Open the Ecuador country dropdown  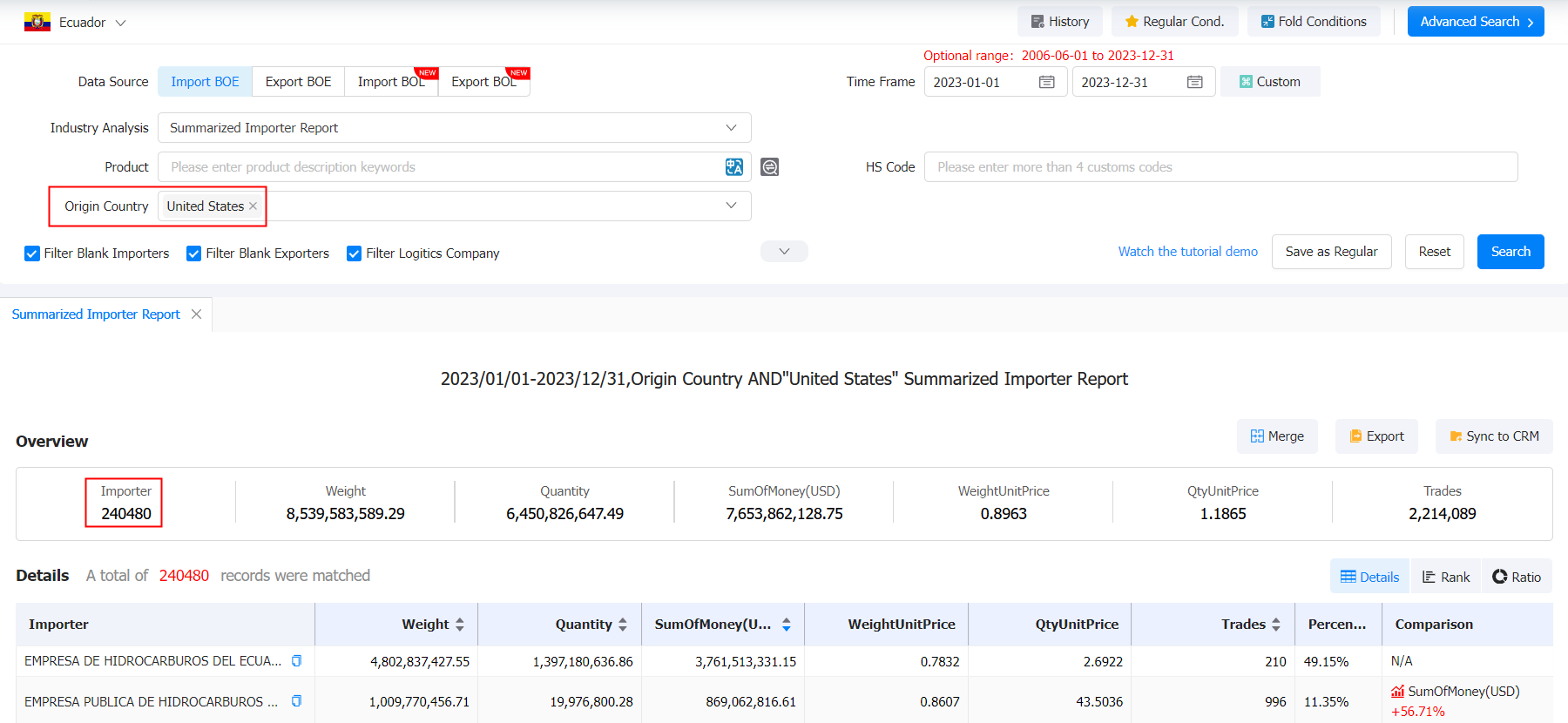click(x=76, y=23)
